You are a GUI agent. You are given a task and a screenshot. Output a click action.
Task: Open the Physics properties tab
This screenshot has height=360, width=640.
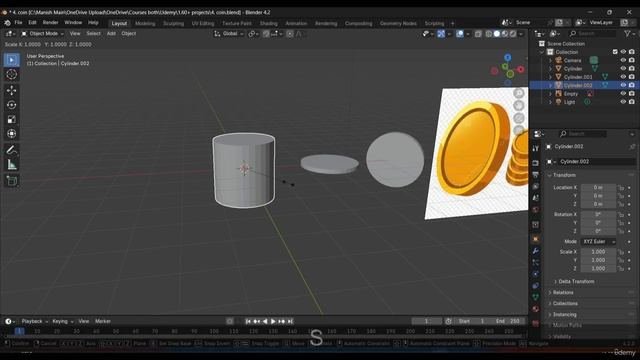tap(536, 274)
